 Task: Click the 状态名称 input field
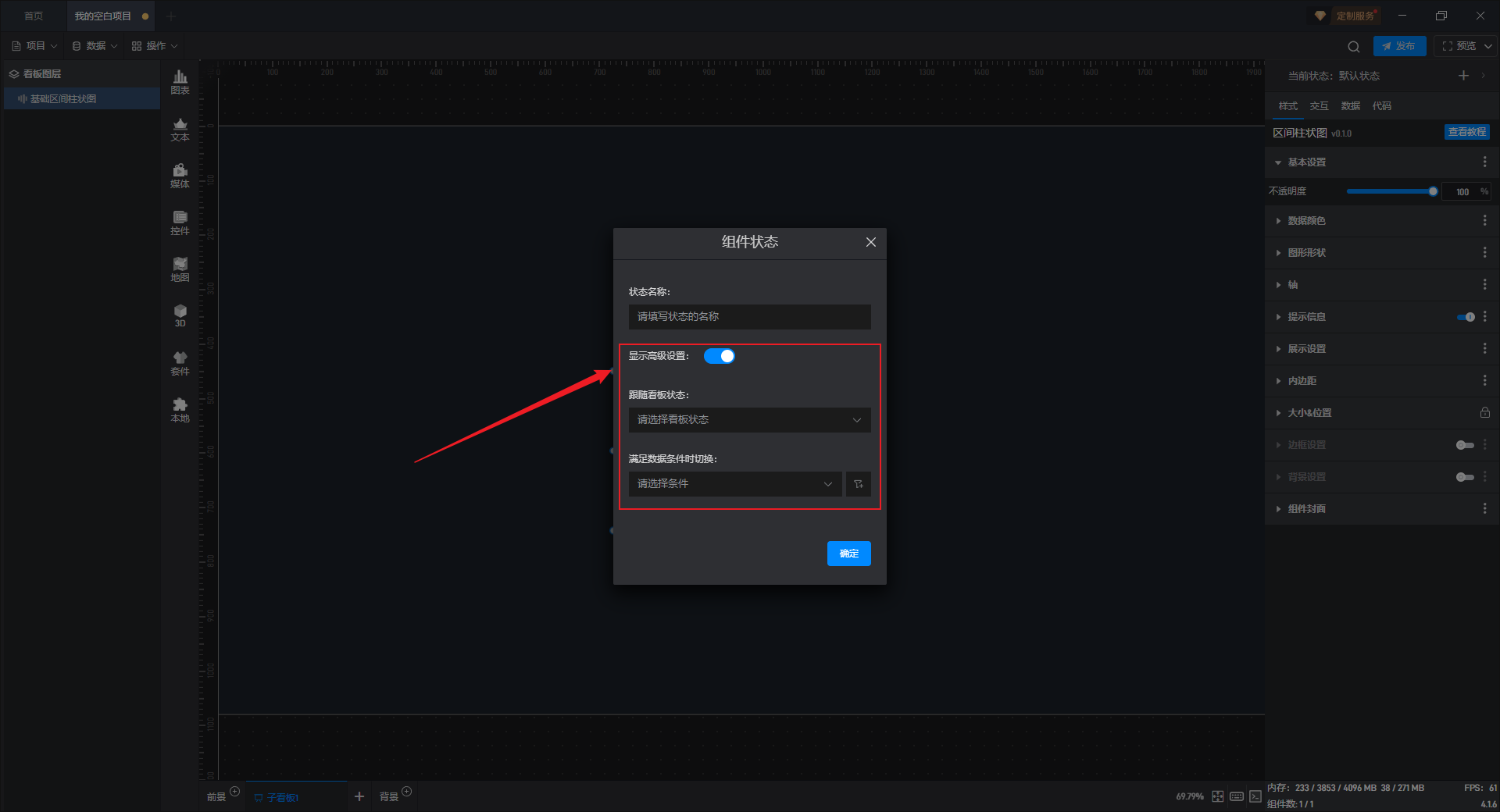pos(750,317)
